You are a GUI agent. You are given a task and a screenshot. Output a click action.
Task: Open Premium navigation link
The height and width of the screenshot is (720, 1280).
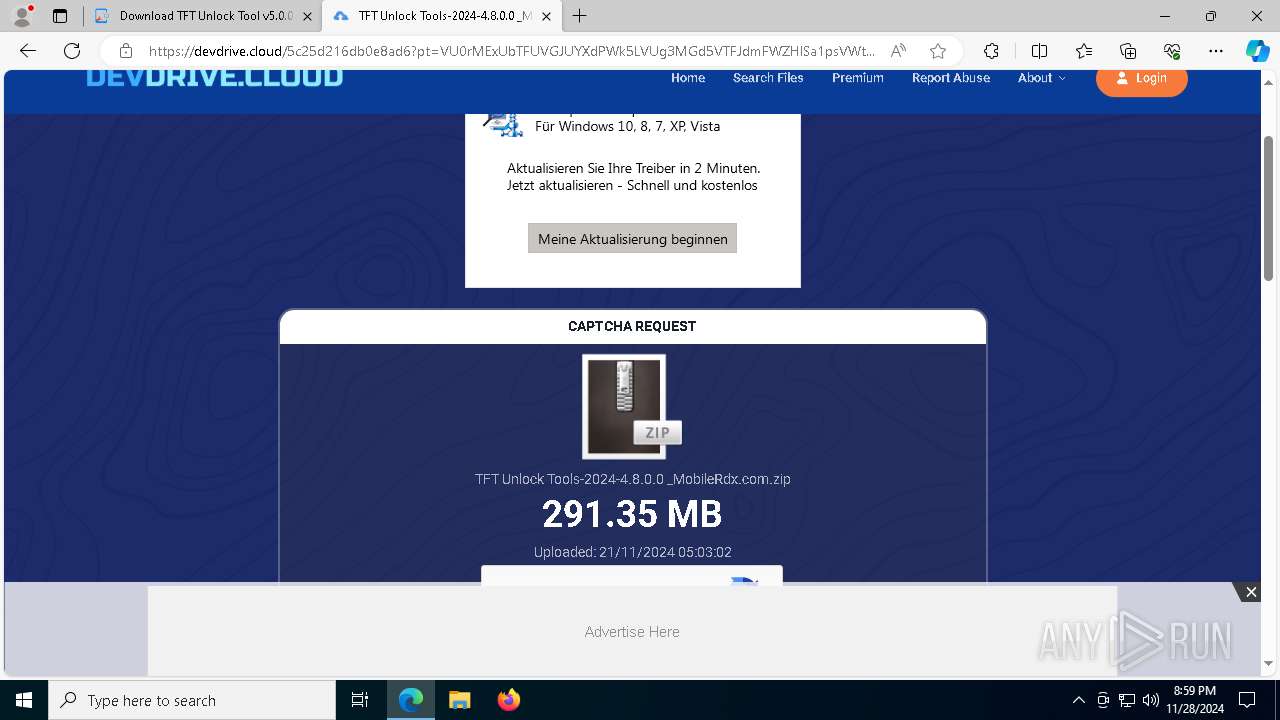tap(858, 78)
